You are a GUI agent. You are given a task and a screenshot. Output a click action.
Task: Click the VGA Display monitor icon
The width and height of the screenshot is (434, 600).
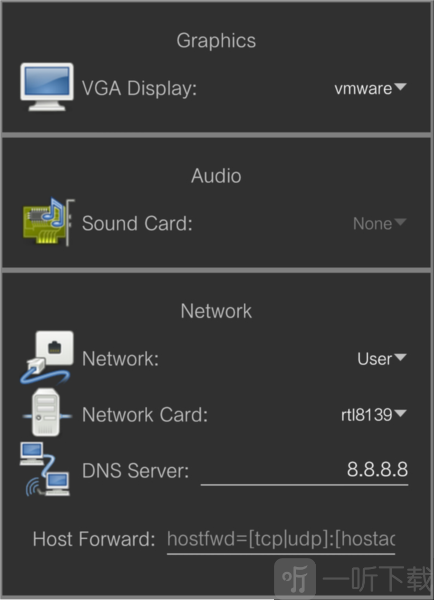47,87
